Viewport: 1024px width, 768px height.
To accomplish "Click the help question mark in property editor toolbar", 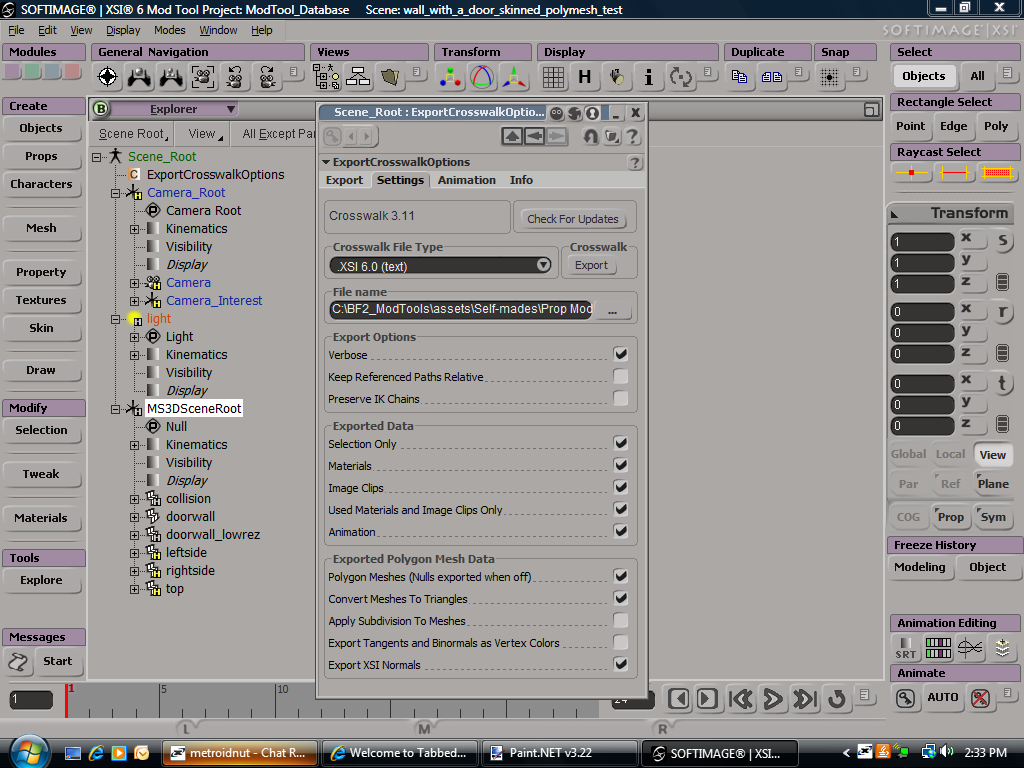I will click(632, 136).
